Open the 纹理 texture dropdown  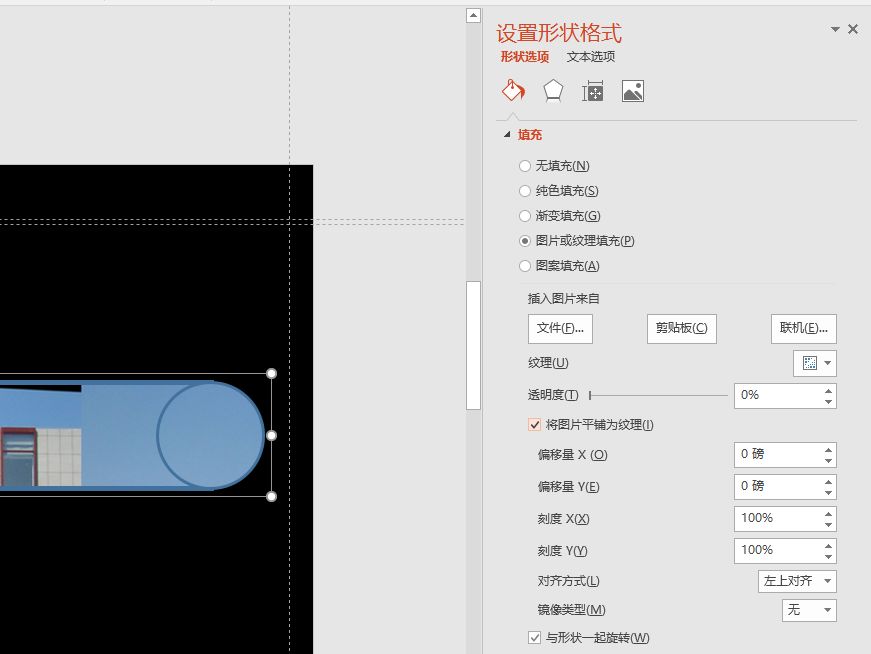[x=815, y=363]
